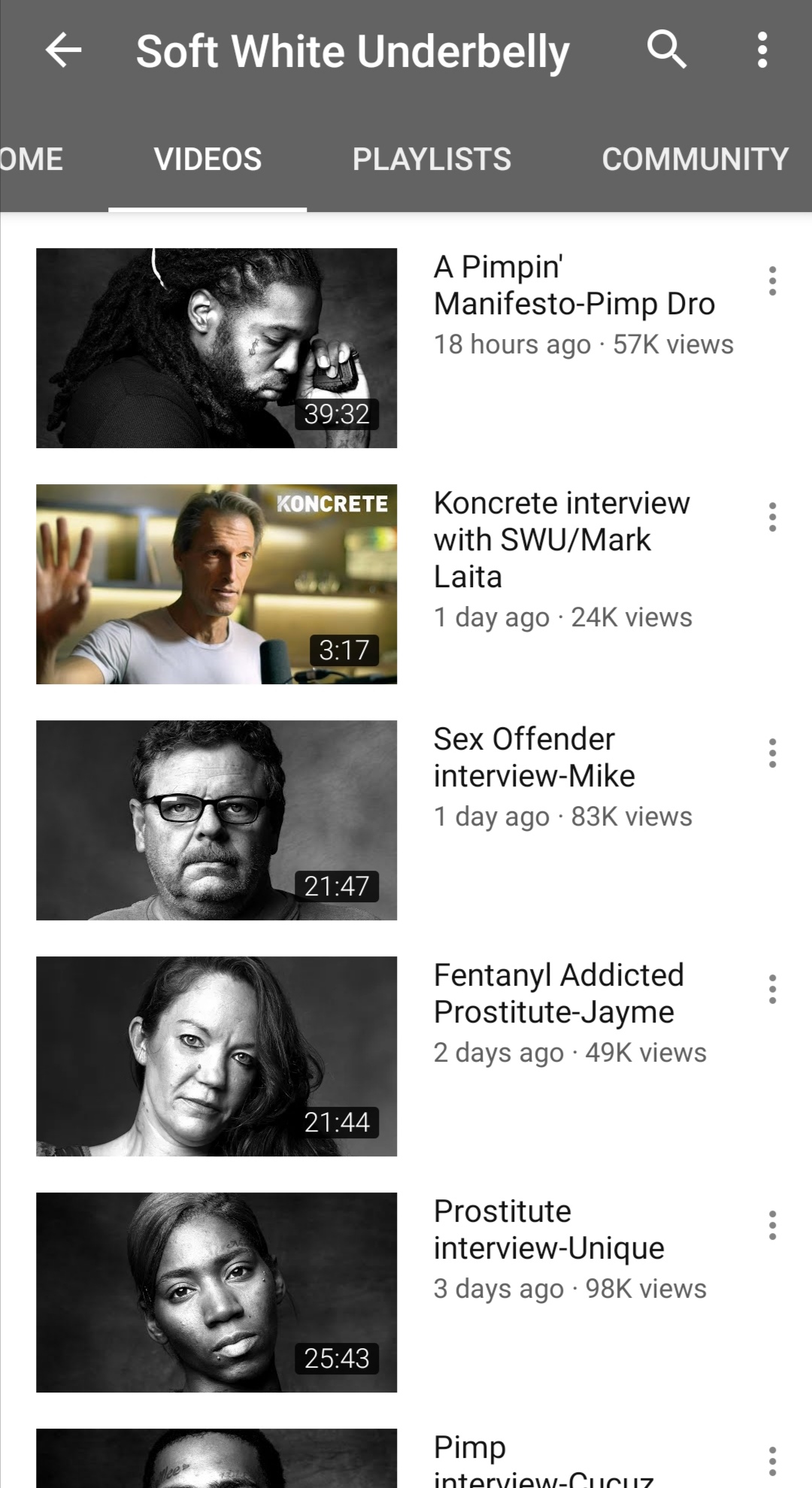The width and height of the screenshot is (812, 1488).
Task: Switch to the Playlists tab
Action: pyautogui.click(x=432, y=159)
